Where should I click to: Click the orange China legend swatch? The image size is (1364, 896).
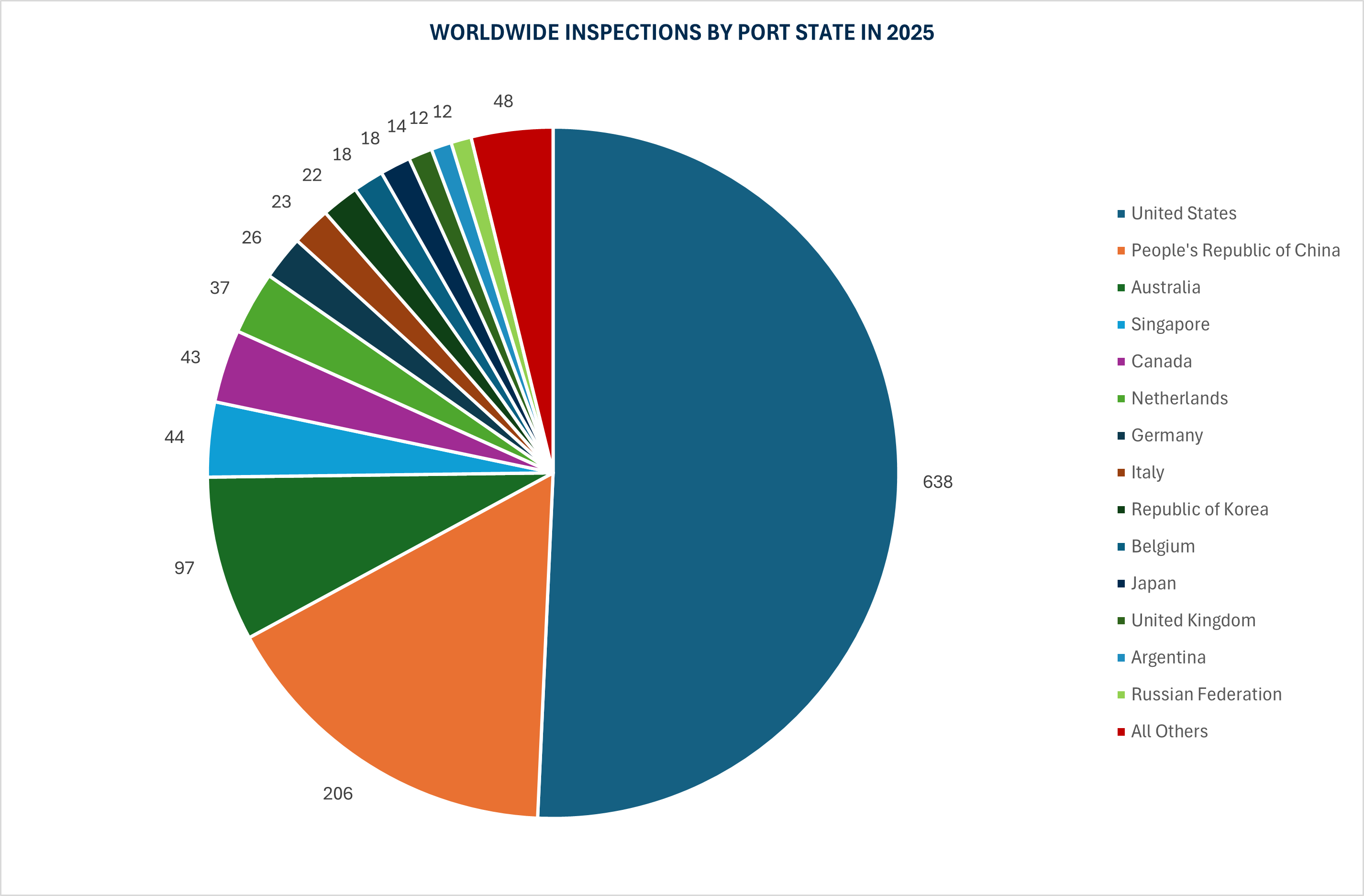(x=1121, y=251)
